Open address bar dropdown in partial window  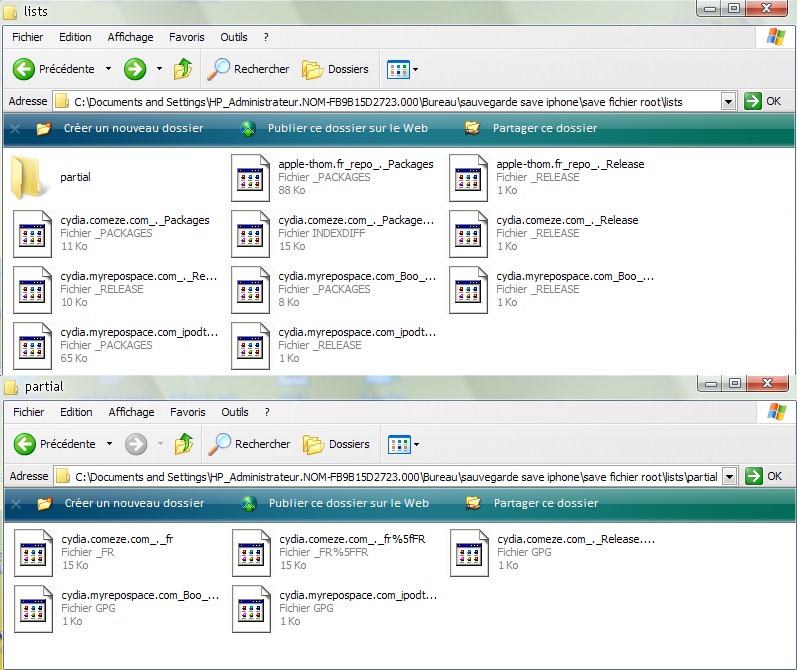click(729, 477)
